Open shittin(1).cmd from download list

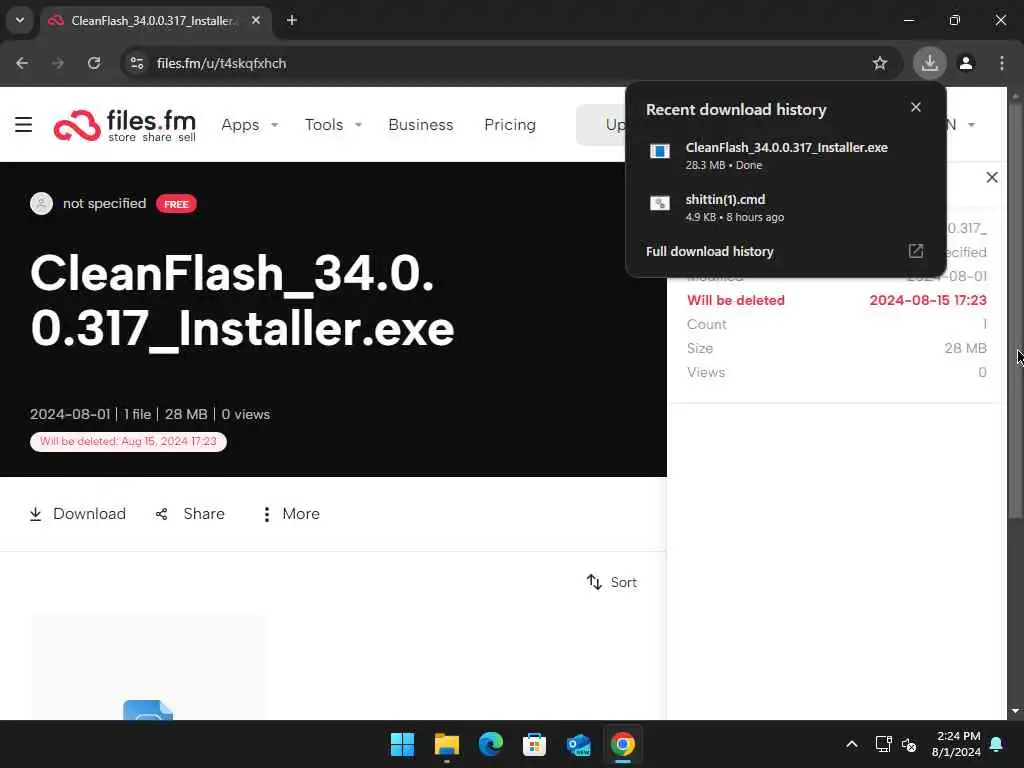(x=786, y=208)
